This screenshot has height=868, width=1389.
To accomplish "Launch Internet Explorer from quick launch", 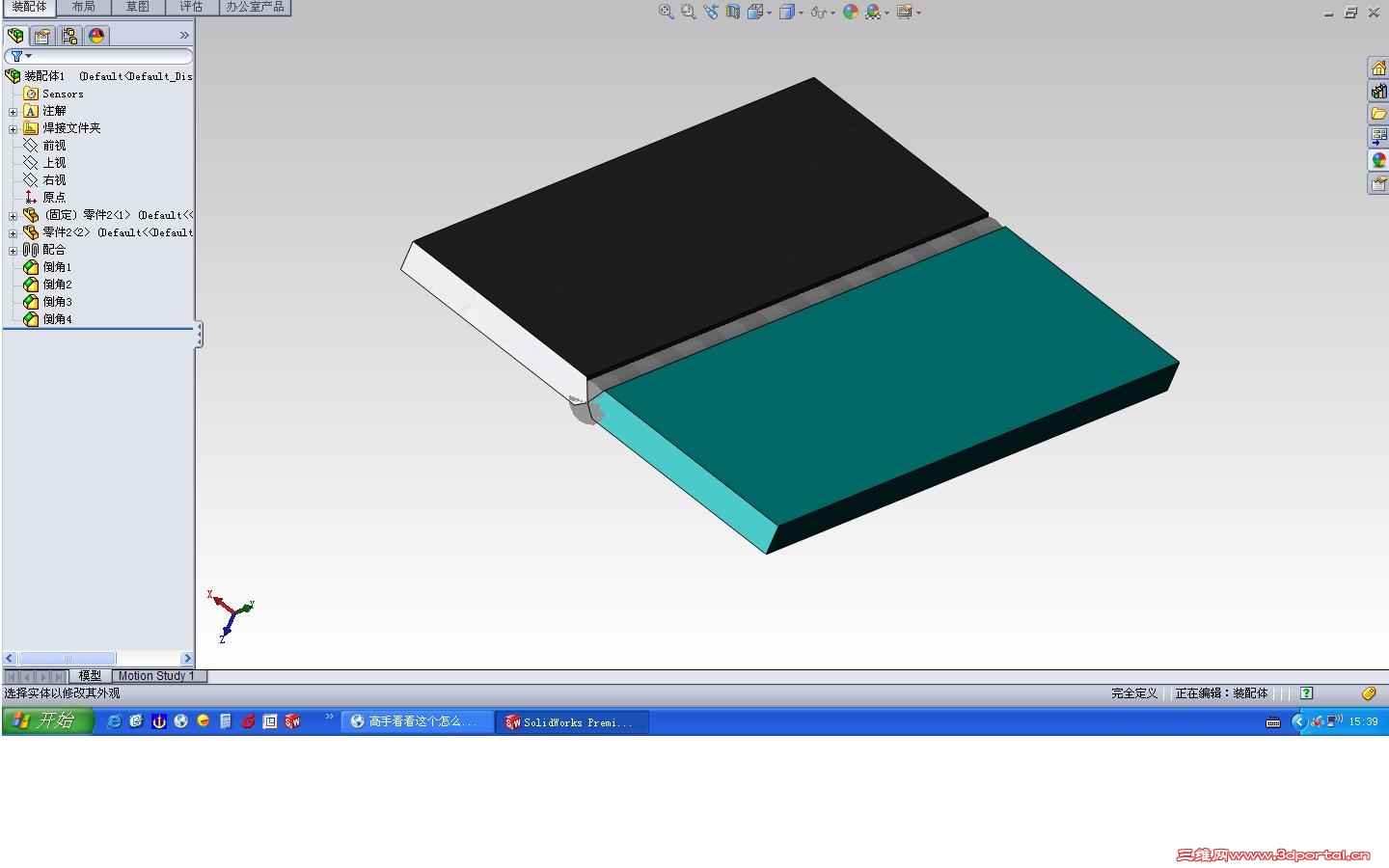I will pyautogui.click(x=114, y=721).
